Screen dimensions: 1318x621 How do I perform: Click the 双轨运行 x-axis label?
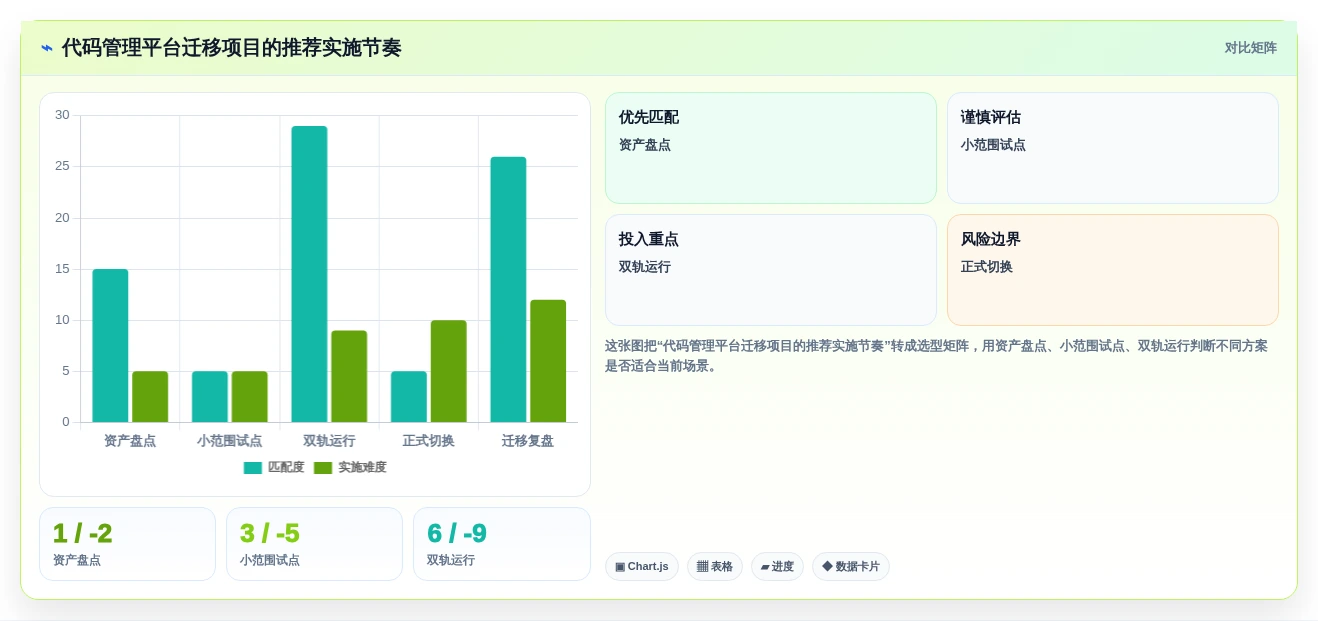(329, 441)
